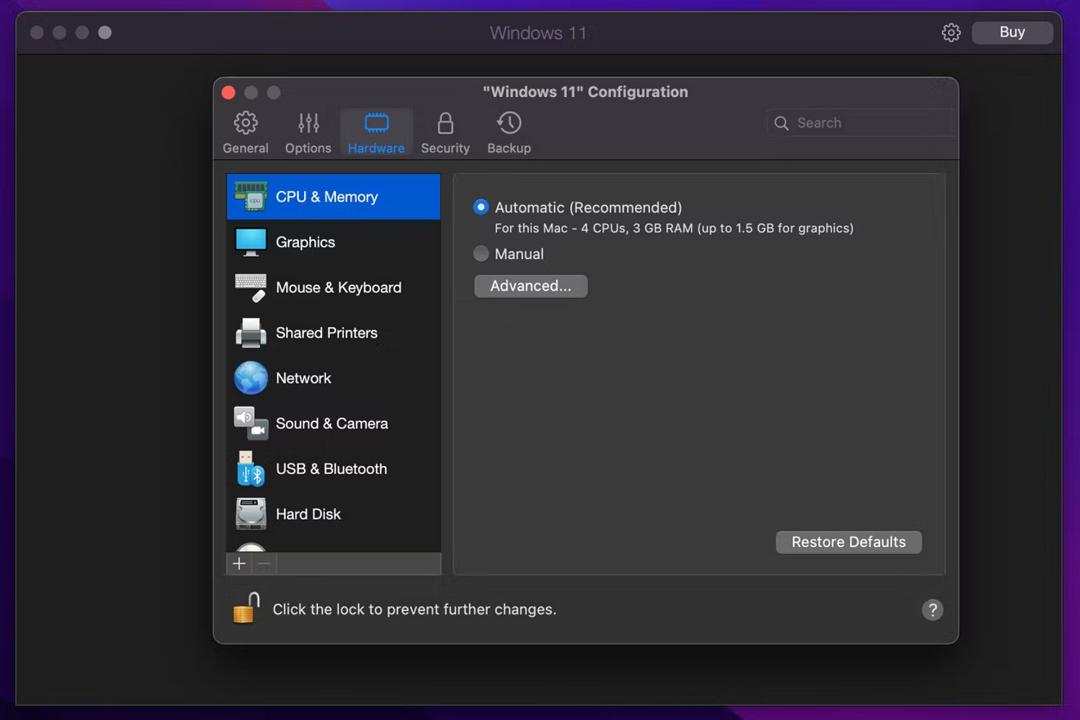Select the Automatic (Recommended) radio button
Viewport: 1080px width, 720px height.
pyautogui.click(x=481, y=207)
